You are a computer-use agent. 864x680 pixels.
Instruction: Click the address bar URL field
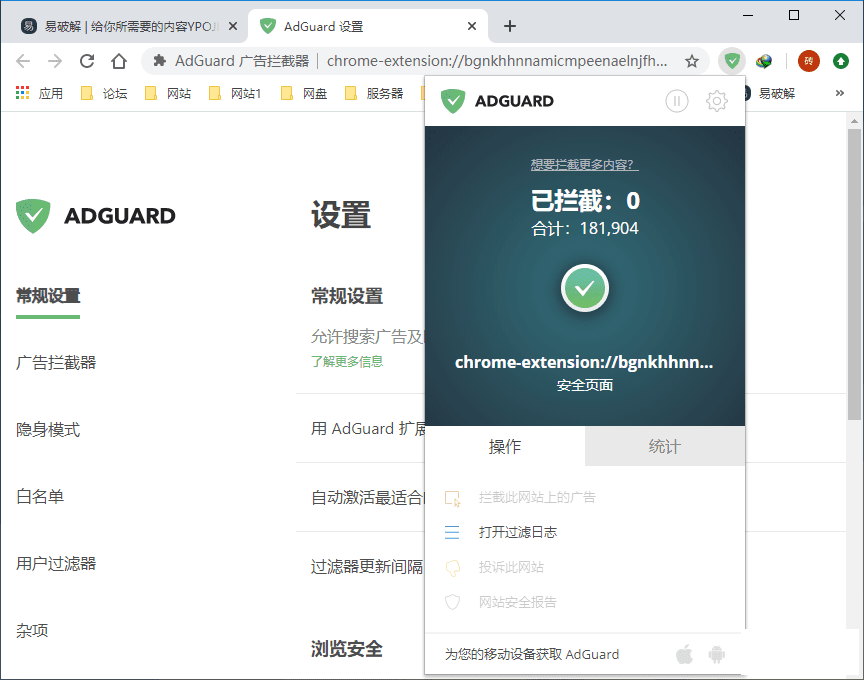pyautogui.click(x=496, y=61)
